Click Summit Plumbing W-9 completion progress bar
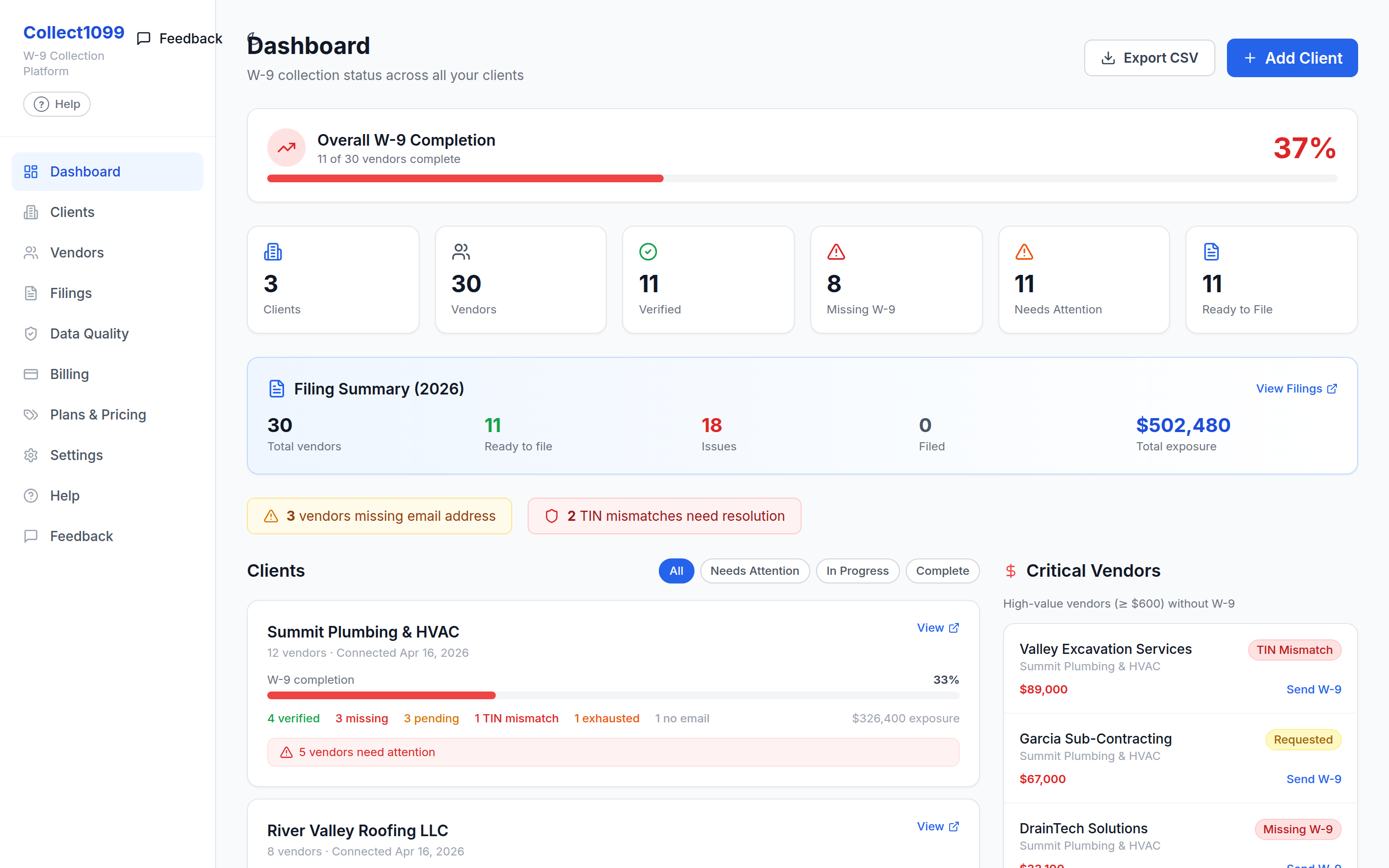The image size is (1389, 868). click(613, 695)
